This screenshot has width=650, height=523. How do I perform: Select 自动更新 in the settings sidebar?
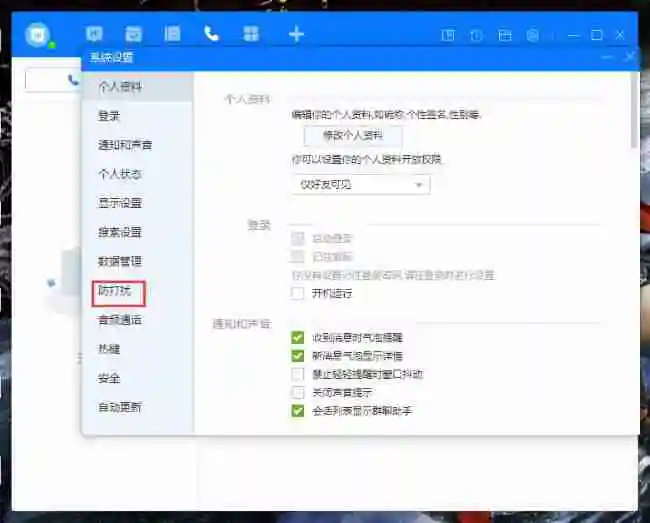click(138, 407)
